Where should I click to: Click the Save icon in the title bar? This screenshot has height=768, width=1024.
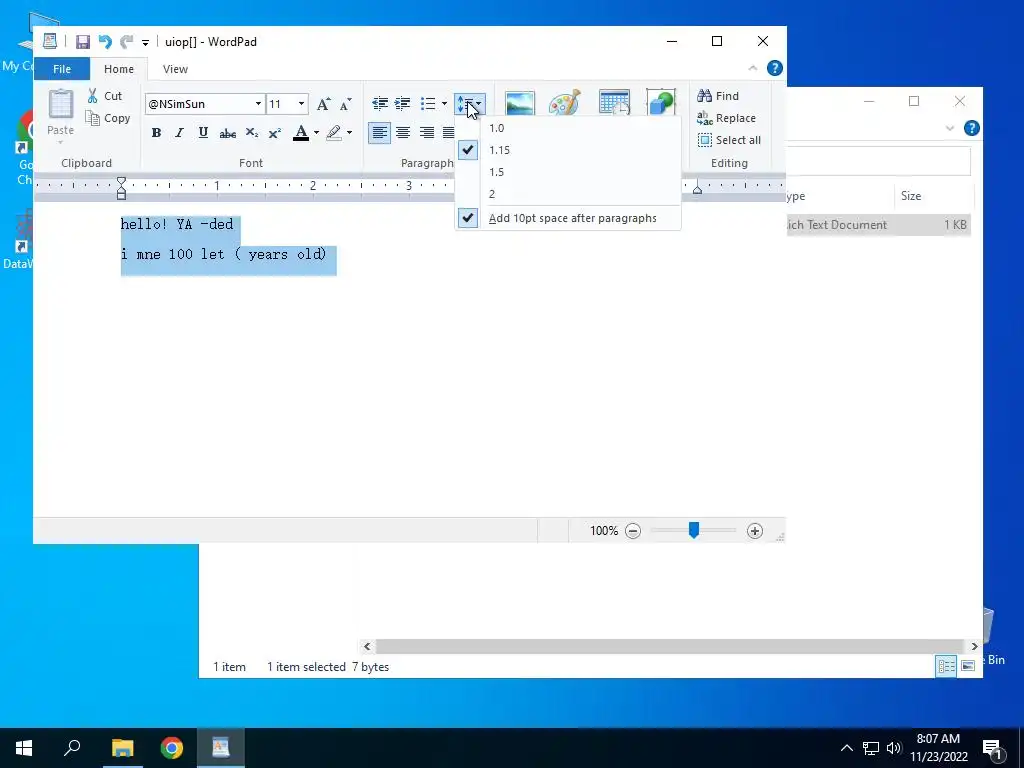point(82,42)
